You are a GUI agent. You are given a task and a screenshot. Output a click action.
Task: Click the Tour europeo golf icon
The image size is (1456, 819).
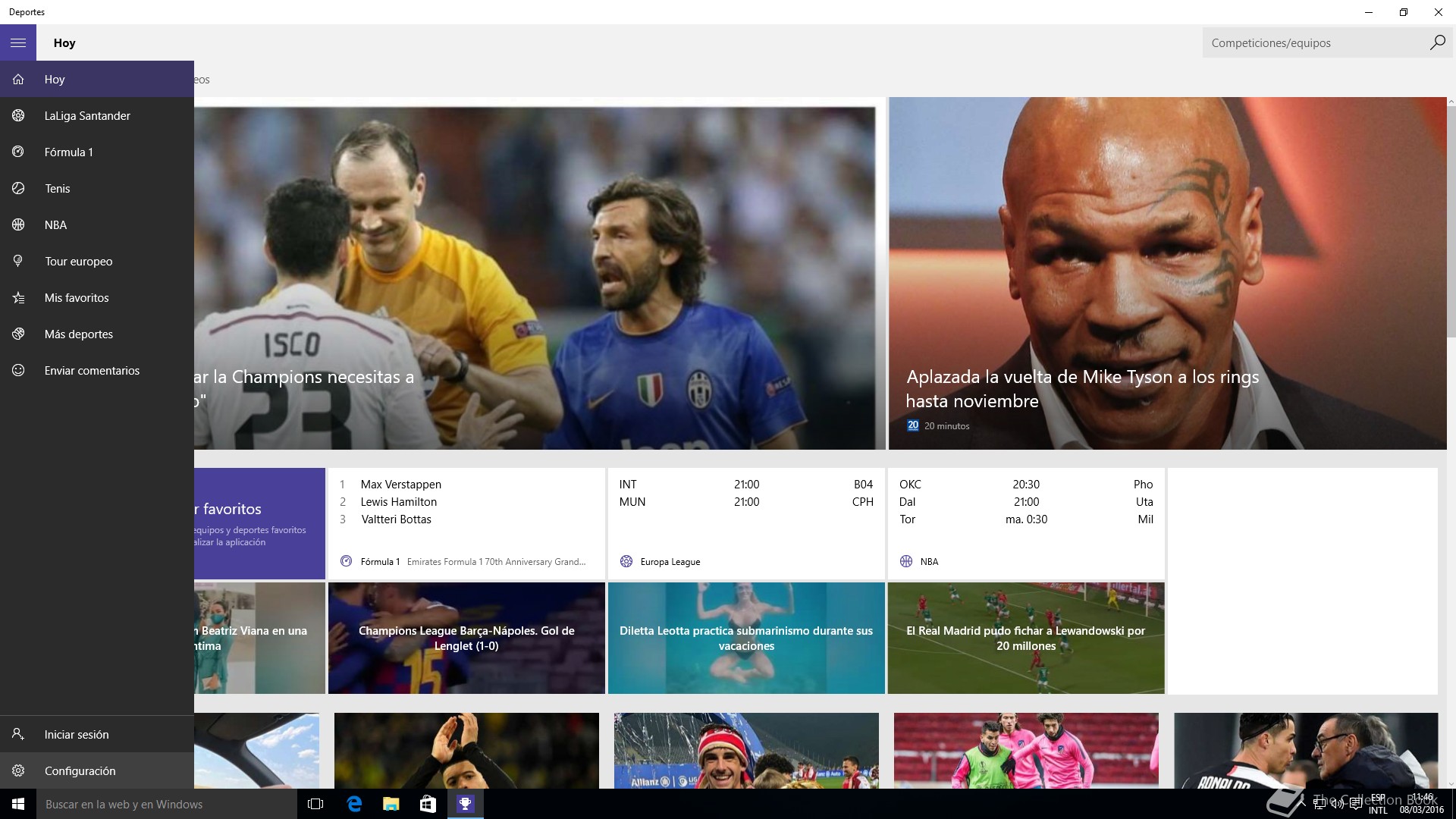(18, 261)
